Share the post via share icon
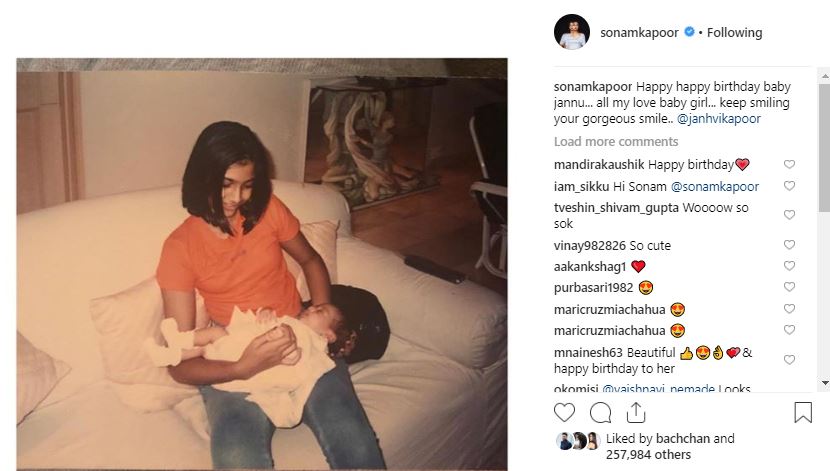This screenshot has height=471, width=830. point(636,413)
